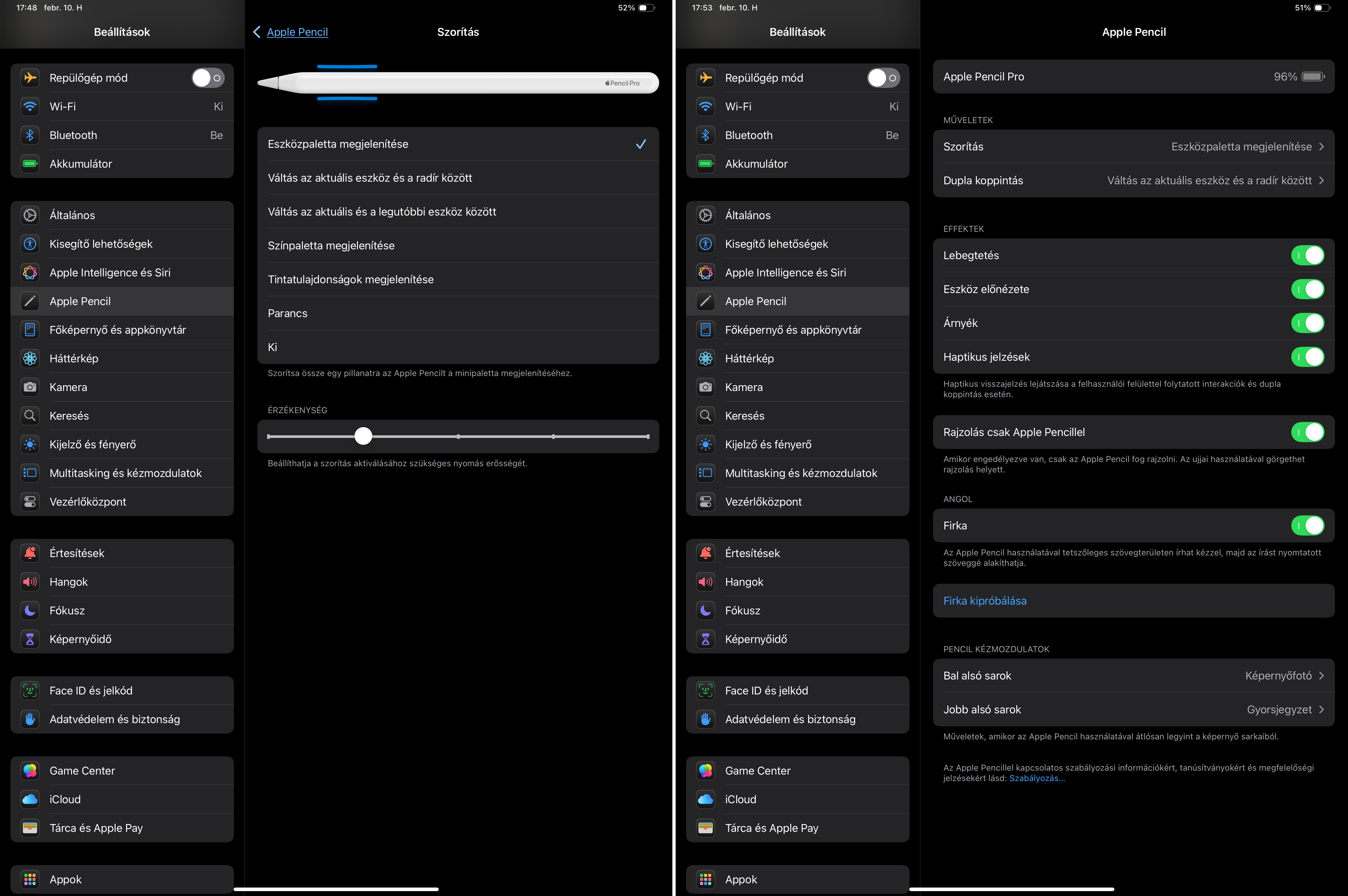
Task: Open the Szabályozás... regulatory link
Action: (x=1037, y=778)
